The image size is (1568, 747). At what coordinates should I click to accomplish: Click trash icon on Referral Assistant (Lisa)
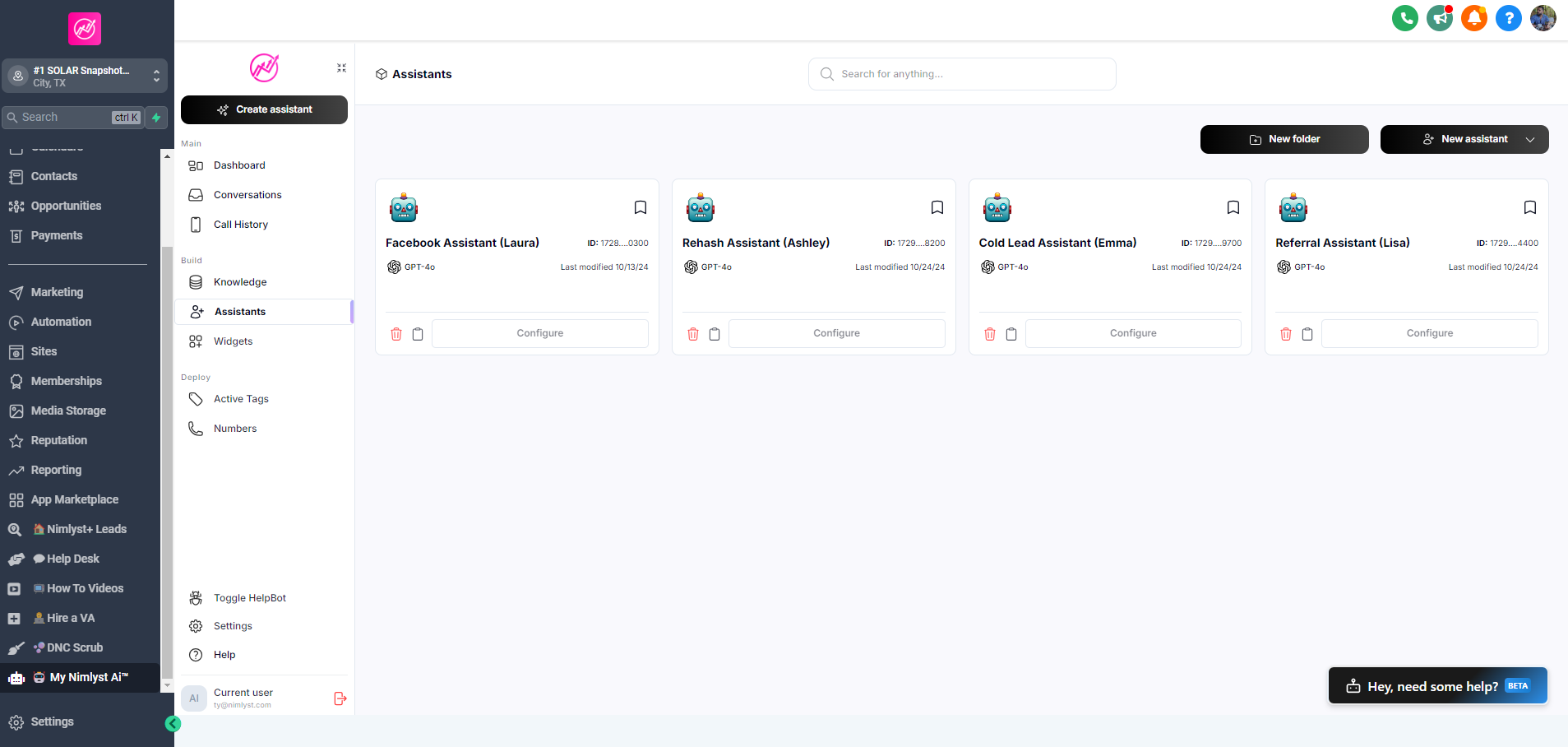tap(1286, 334)
